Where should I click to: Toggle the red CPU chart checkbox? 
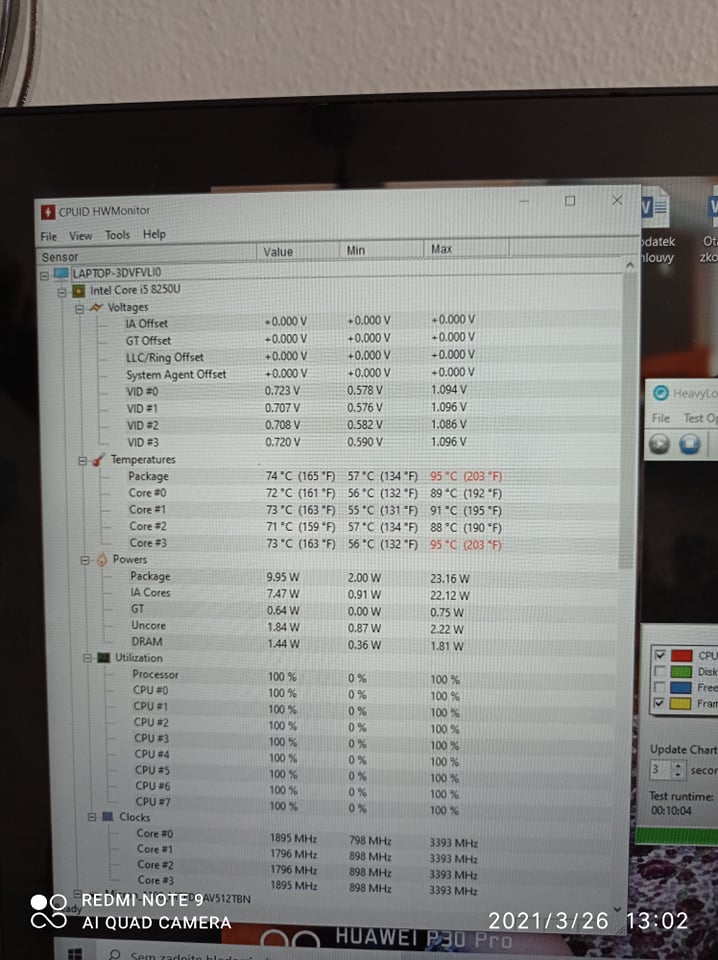[660, 656]
